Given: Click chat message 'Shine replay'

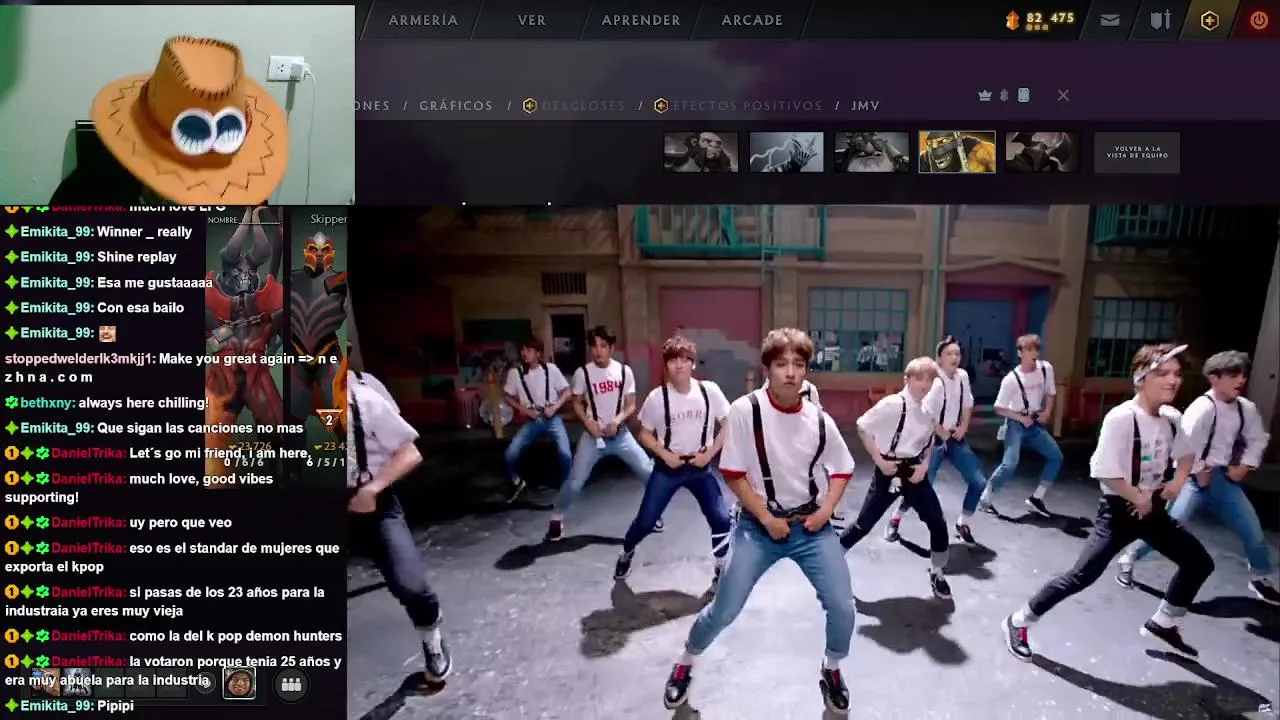Looking at the screenshot, I should point(137,257).
